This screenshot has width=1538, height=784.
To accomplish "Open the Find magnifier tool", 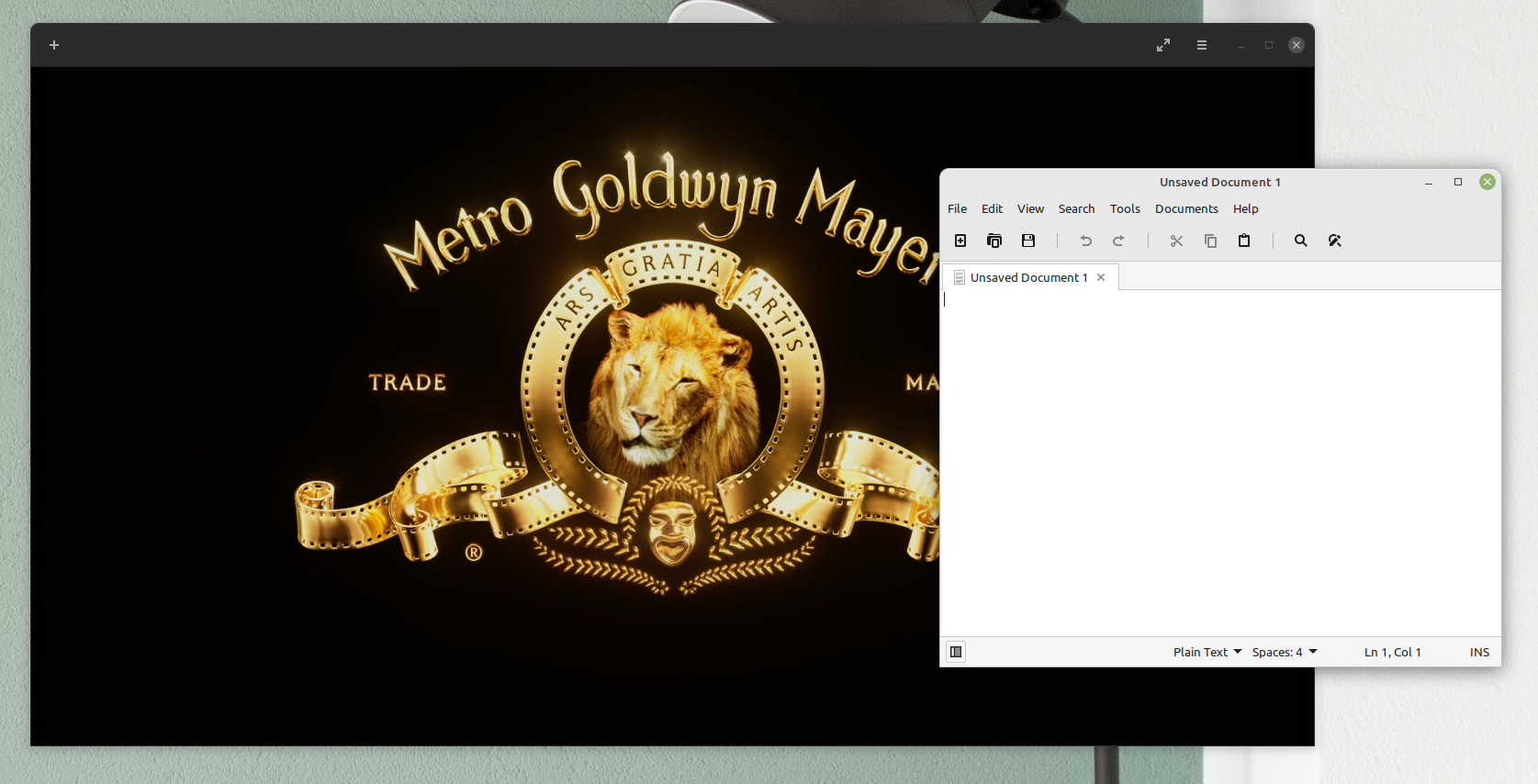I will point(1301,241).
